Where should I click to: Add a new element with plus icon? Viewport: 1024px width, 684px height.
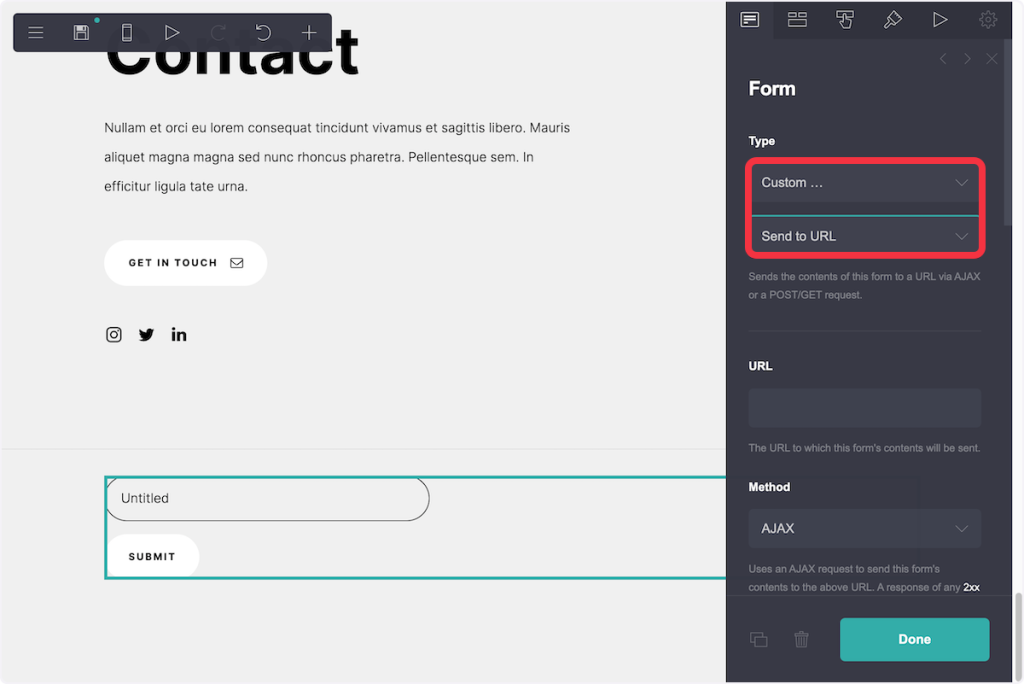tap(309, 33)
